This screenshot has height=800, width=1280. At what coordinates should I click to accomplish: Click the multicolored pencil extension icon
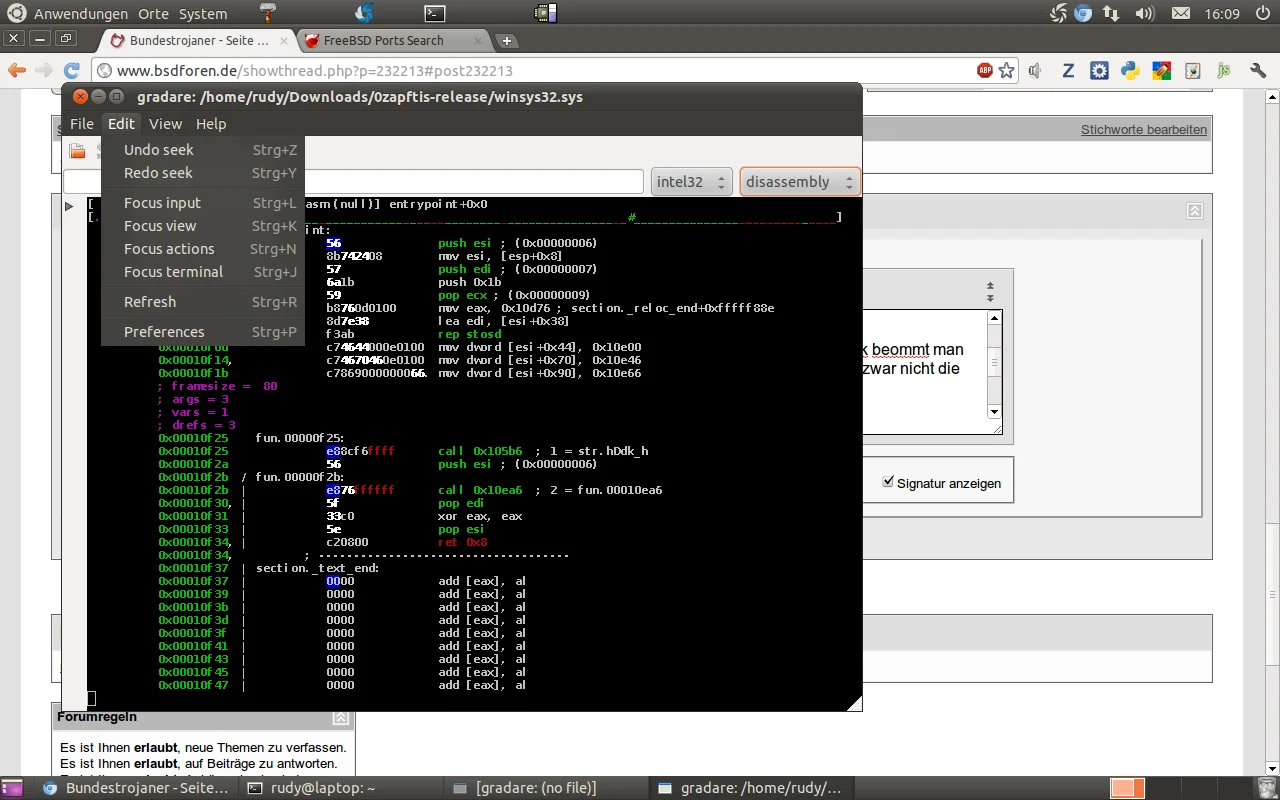click(x=1161, y=70)
